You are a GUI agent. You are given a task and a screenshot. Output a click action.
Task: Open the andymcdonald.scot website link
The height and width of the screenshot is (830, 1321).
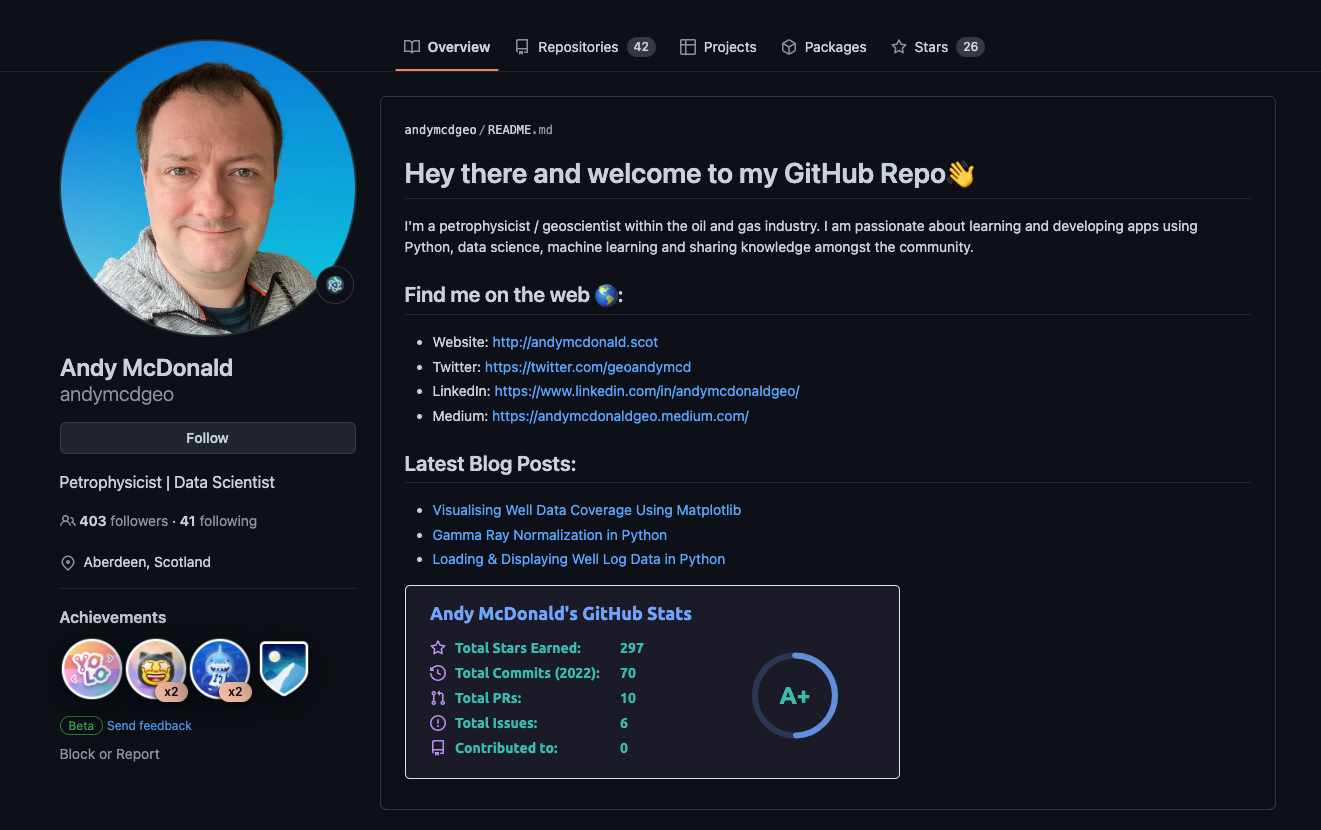click(x=575, y=342)
